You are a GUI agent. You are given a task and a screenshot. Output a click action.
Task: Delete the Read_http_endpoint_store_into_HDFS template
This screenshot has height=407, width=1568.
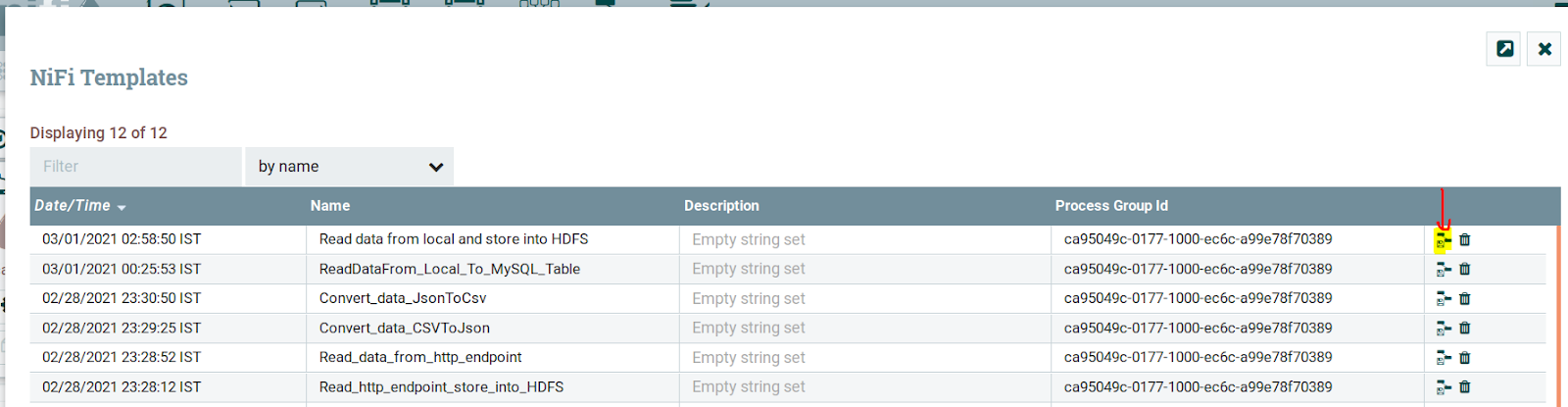point(1465,387)
